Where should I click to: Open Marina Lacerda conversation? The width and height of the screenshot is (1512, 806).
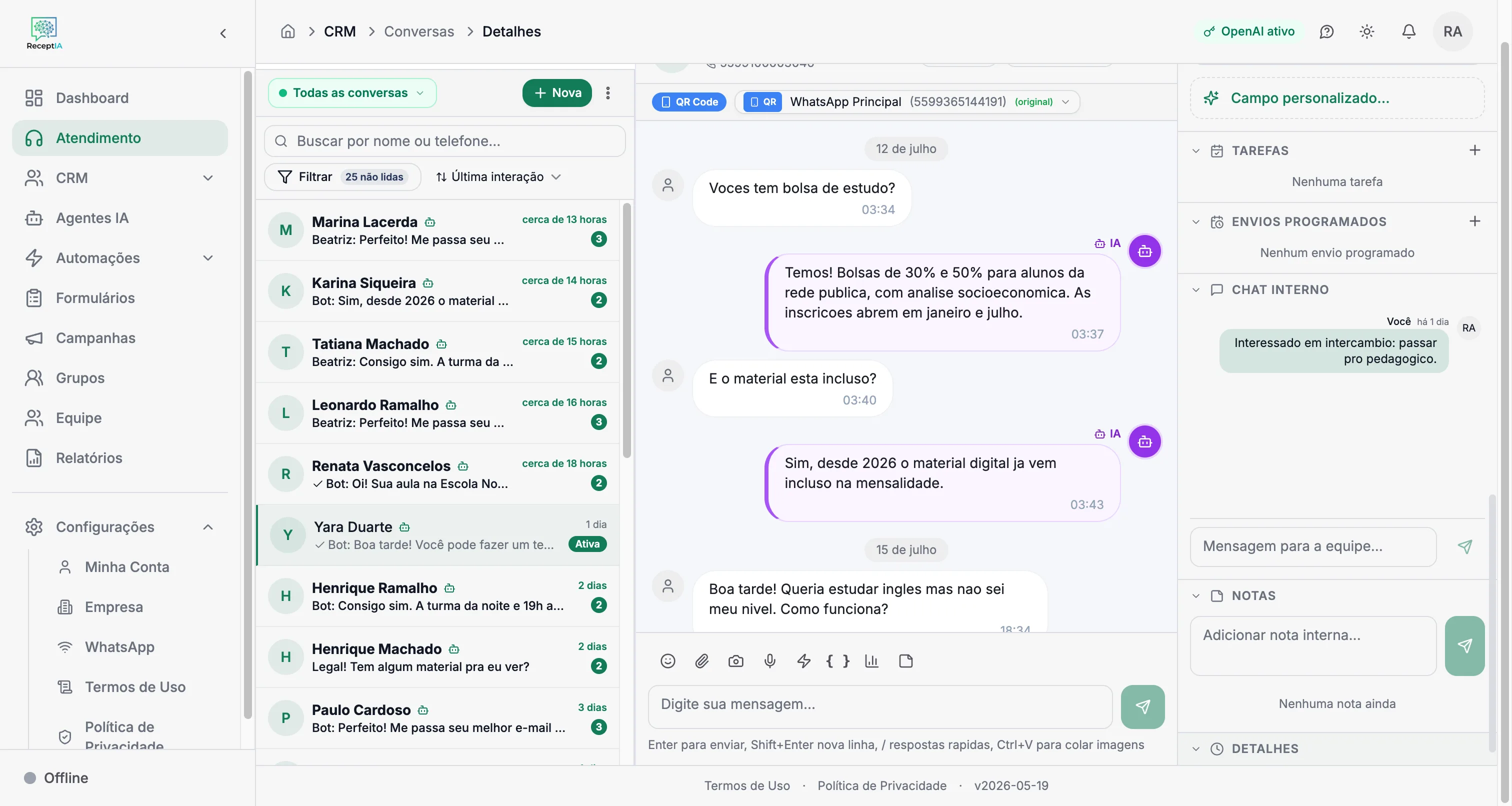point(438,230)
